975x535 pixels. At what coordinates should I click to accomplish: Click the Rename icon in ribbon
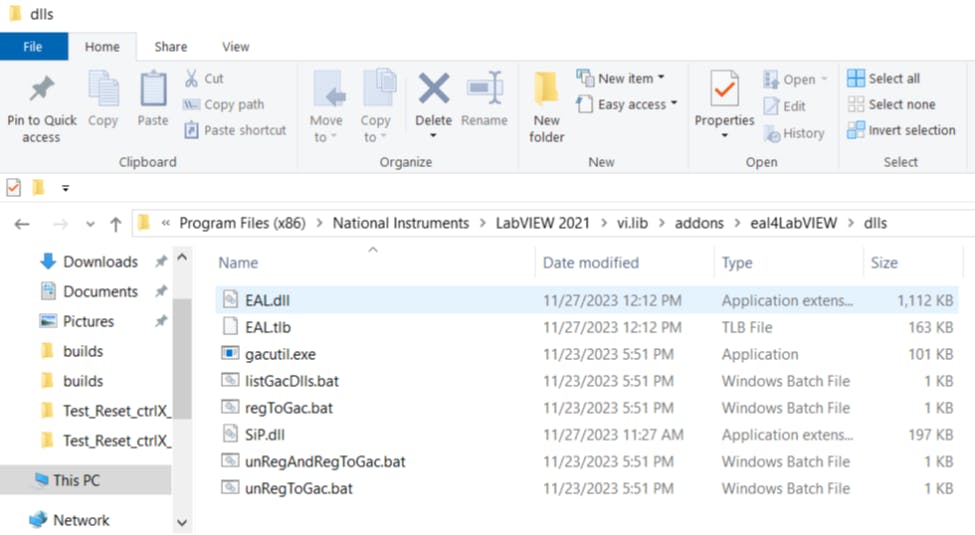[x=484, y=90]
